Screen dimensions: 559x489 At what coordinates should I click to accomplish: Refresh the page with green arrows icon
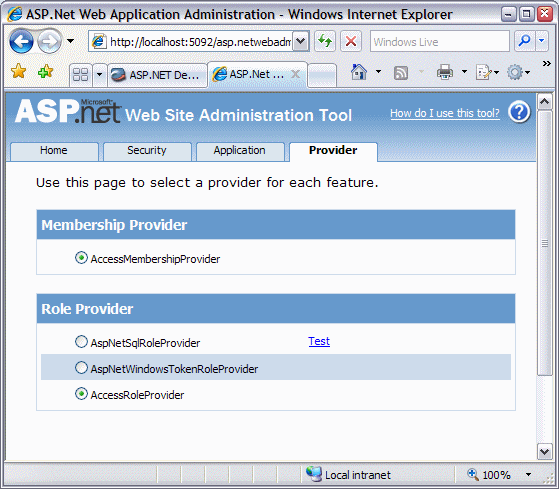coord(325,41)
